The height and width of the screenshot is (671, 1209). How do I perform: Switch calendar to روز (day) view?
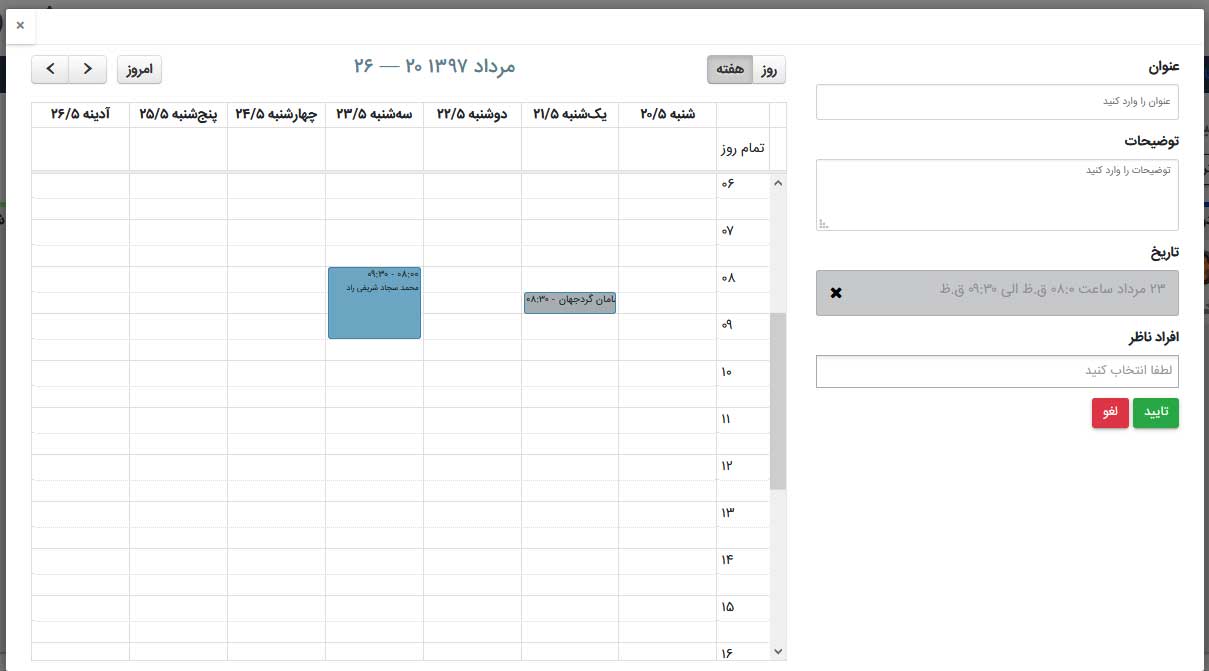pyautogui.click(x=769, y=69)
